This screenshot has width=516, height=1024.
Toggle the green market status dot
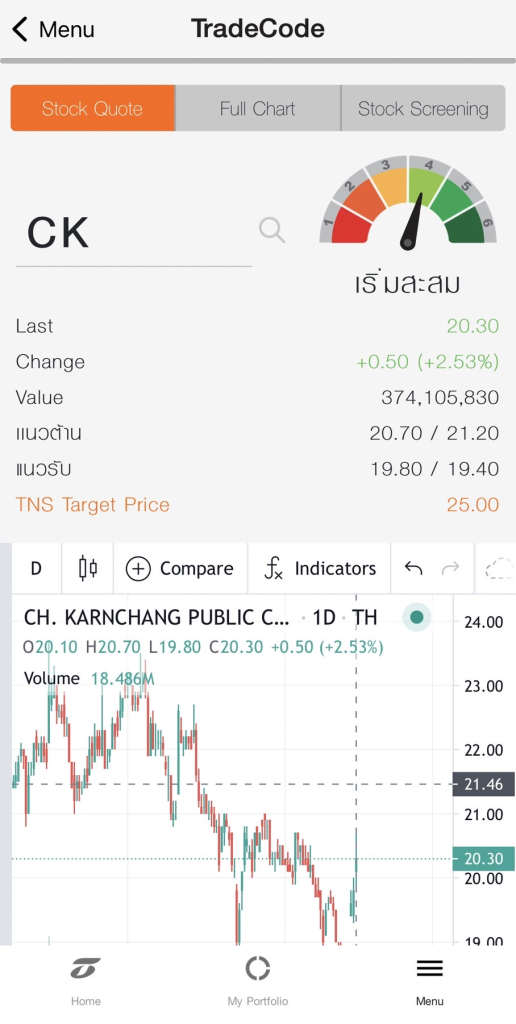[417, 617]
